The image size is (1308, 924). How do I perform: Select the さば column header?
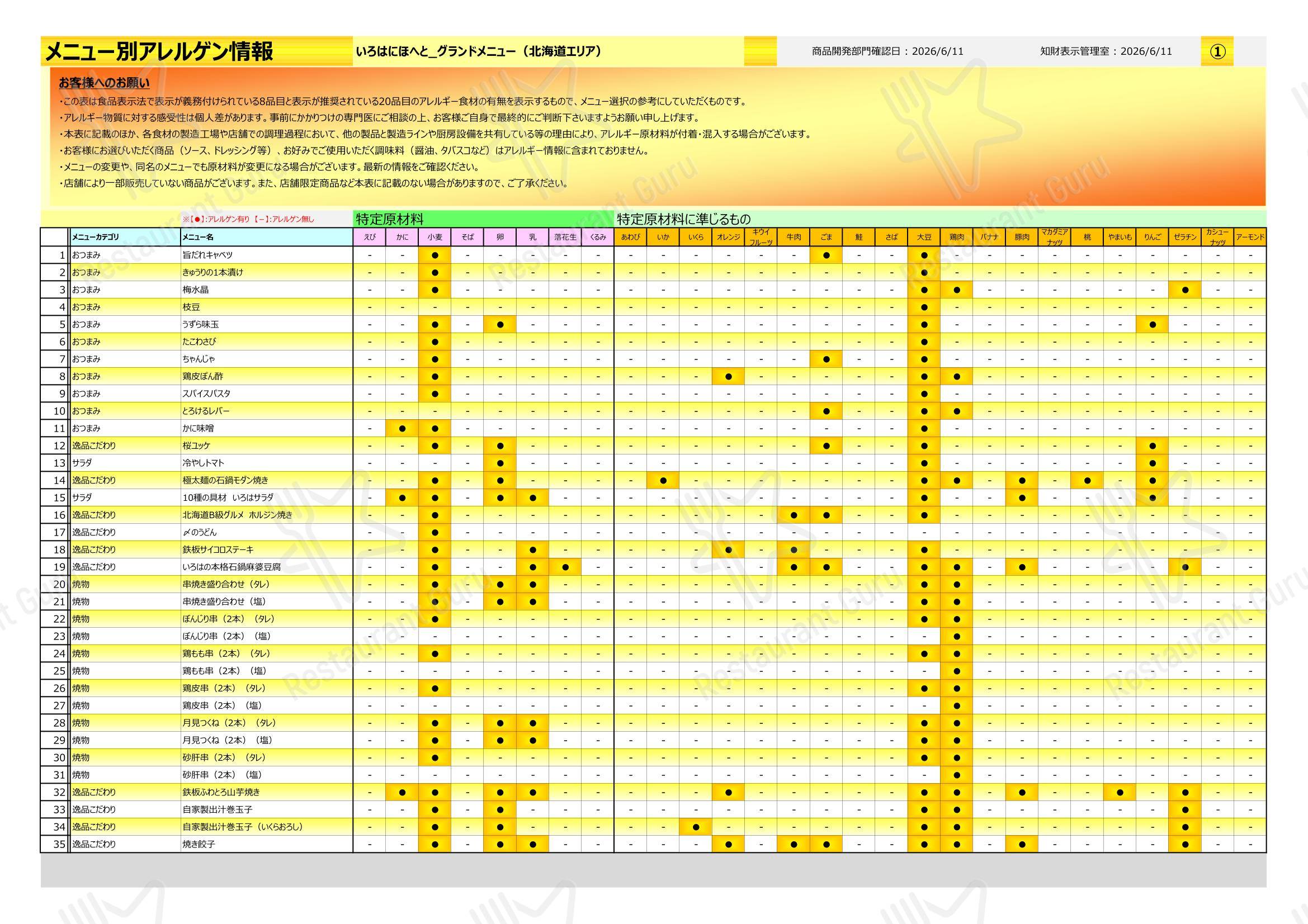coord(891,238)
